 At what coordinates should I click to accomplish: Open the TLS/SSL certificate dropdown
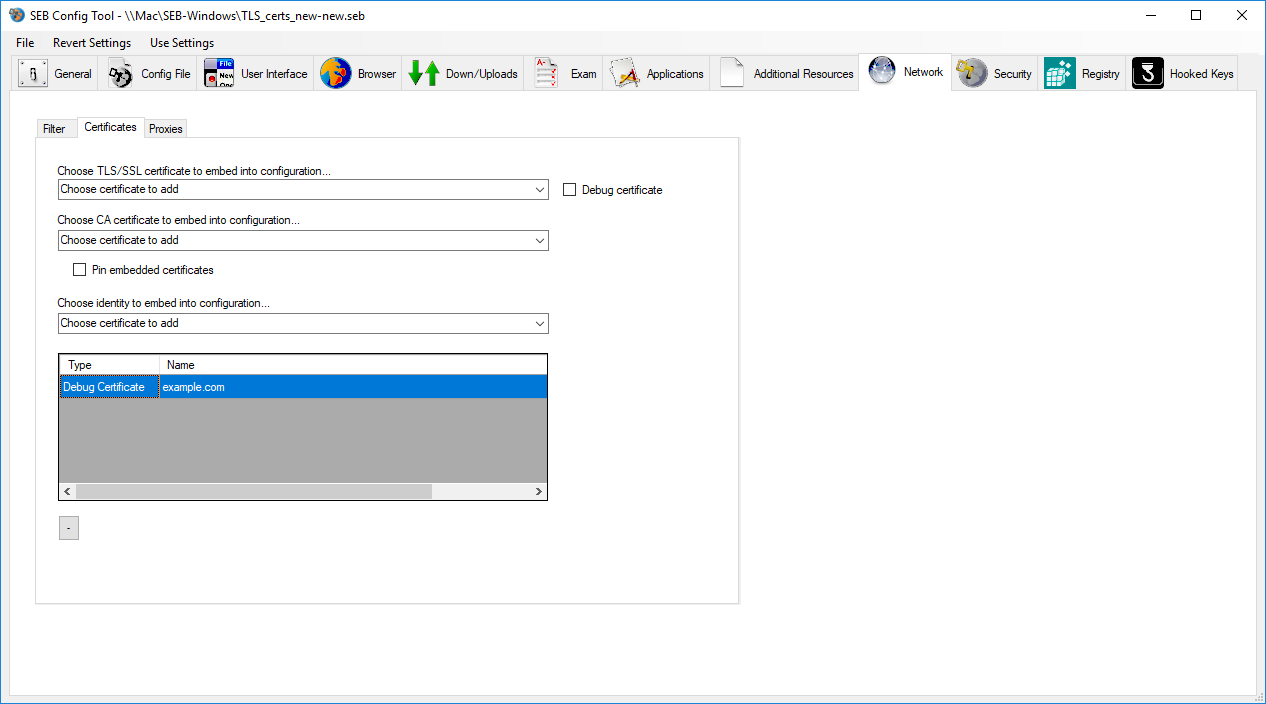303,189
